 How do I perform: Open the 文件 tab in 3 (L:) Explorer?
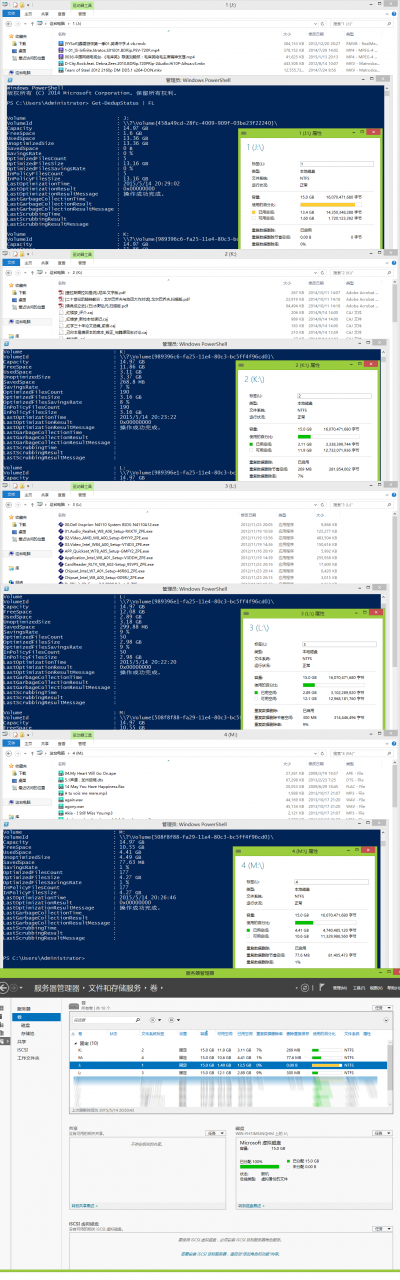tap(11, 495)
